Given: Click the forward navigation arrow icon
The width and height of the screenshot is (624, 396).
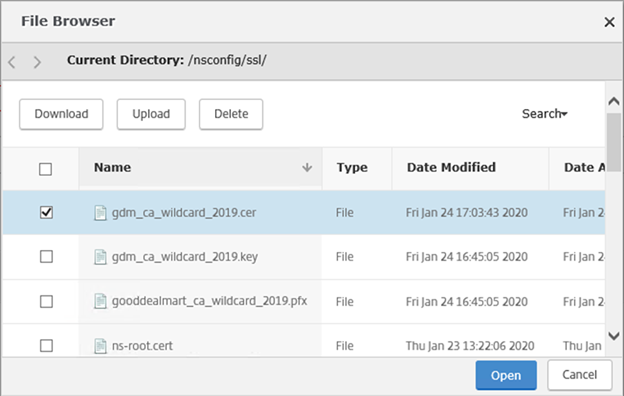Looking at the screenshot, I should coord(37,62).
